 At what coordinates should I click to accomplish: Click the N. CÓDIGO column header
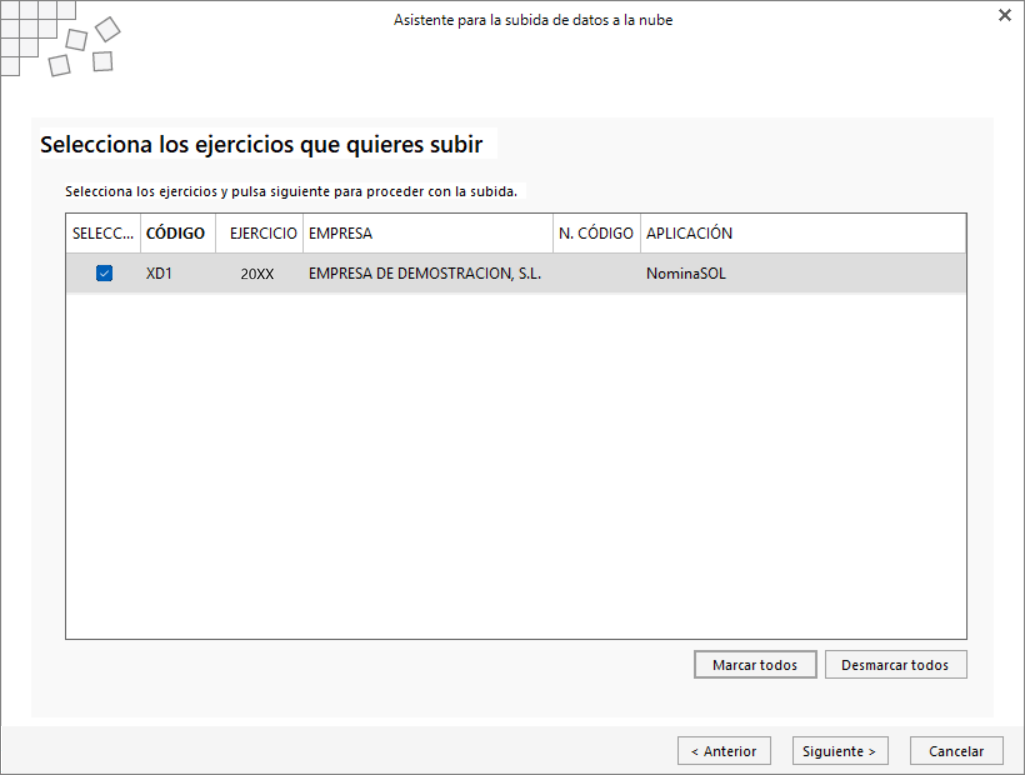click(x=597, y=233)
